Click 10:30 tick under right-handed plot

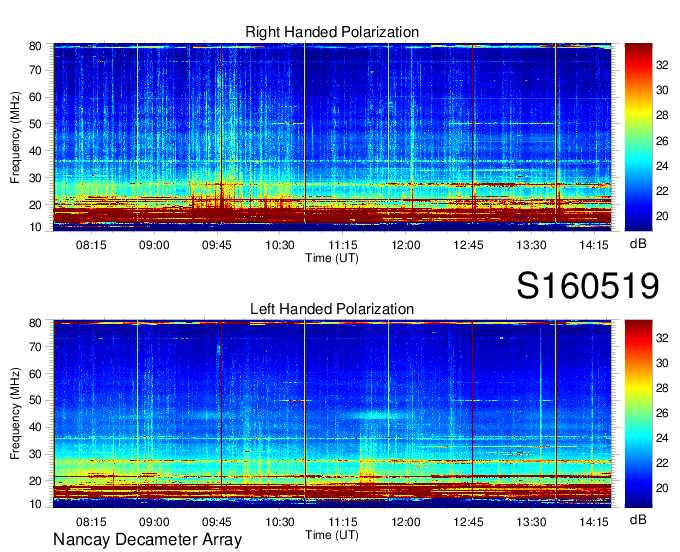point(280,245)
